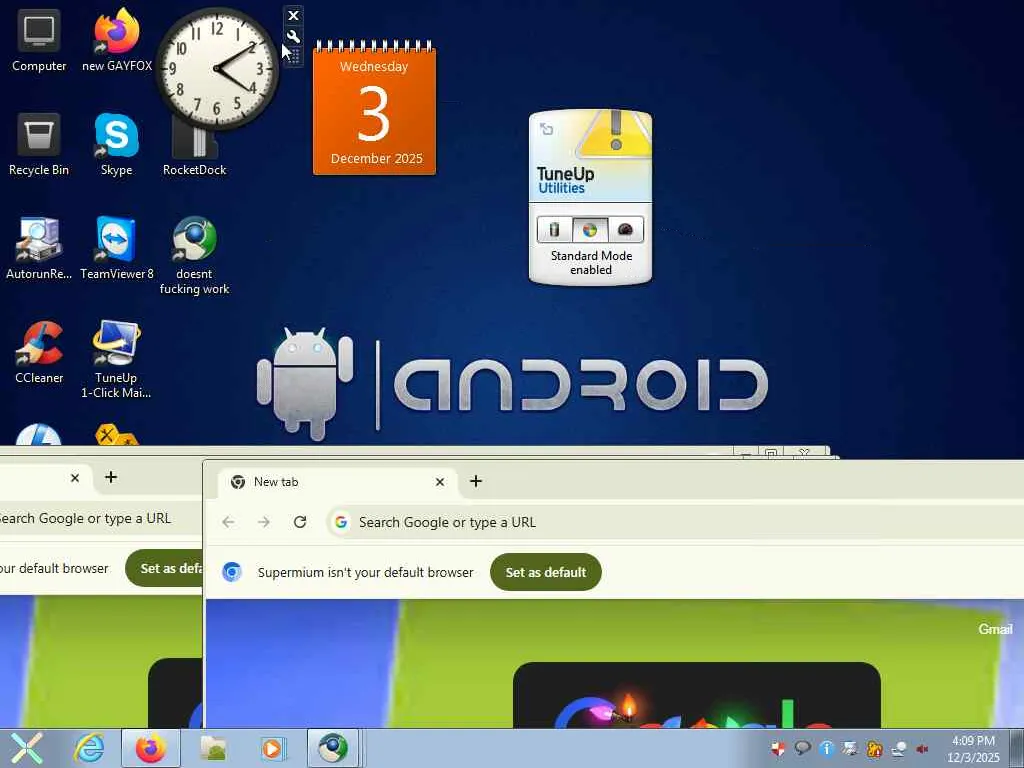Viewport: 1024px width, 768px height.
Task: Click the Wednesday 3 calendar gadget
Action: (374, 109)
